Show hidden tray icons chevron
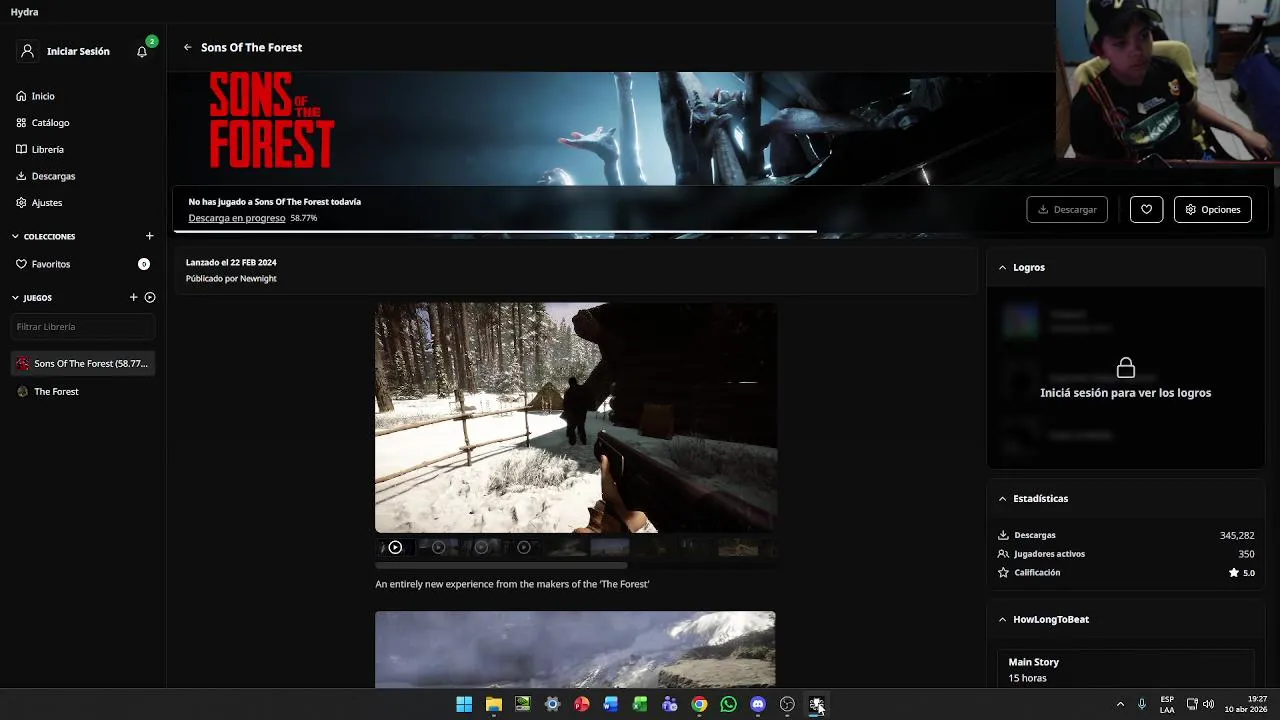This screenshot has width=1280, height=720. (x=1120, y=704)
